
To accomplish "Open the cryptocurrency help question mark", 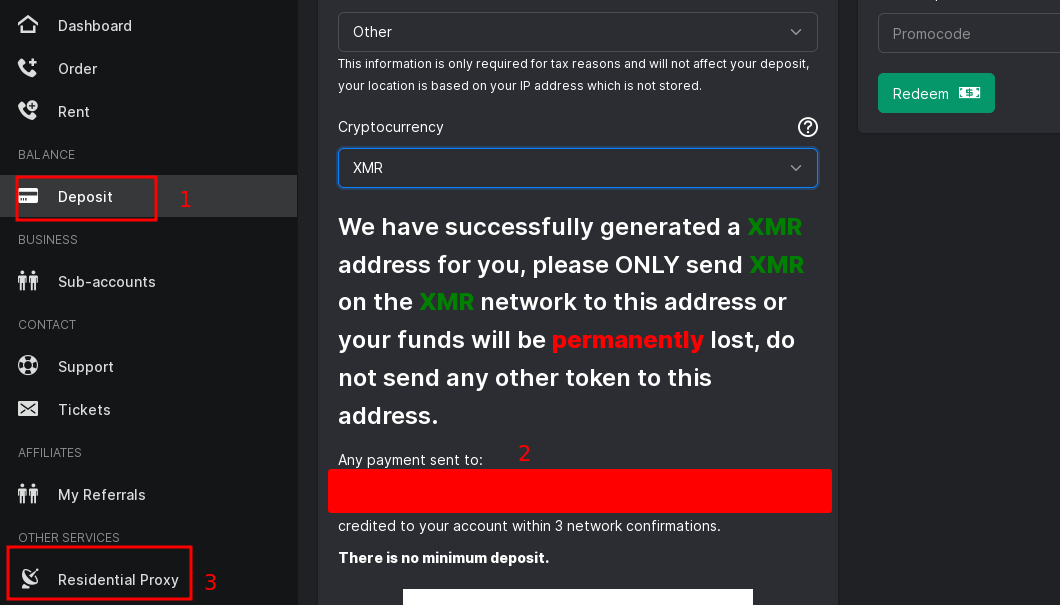I will point(807,127).
